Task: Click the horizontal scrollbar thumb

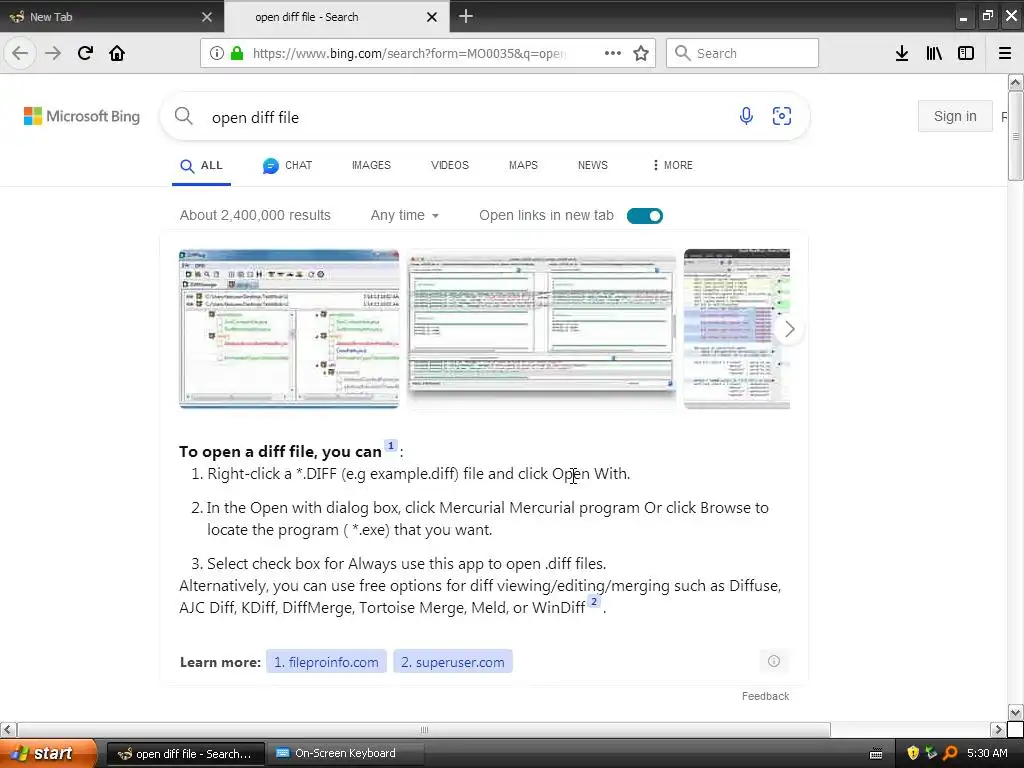Action: pyautogui.click(x=424, y=729)
